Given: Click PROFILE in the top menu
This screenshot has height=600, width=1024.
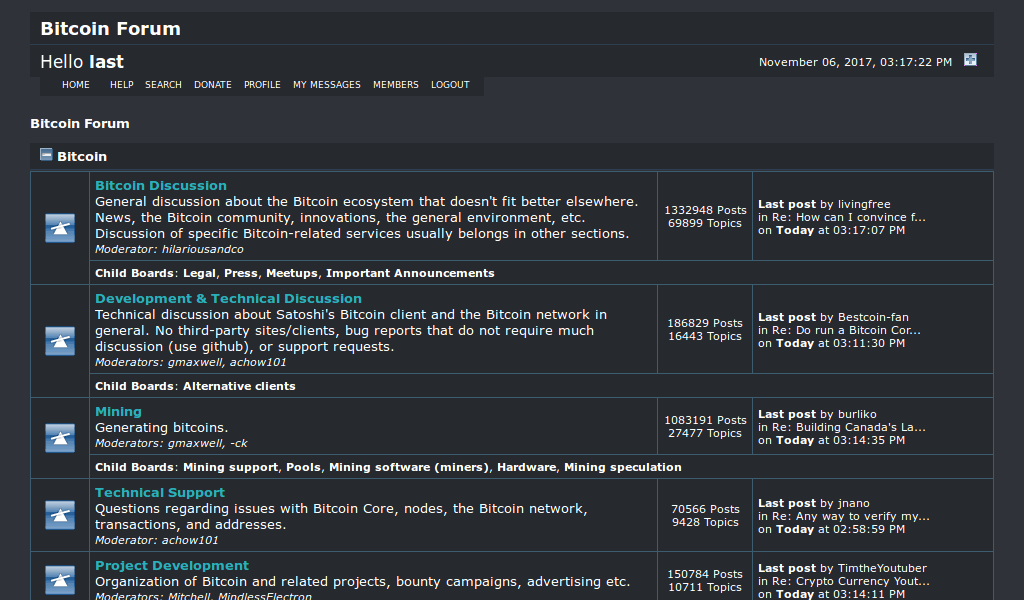Looking at the screenshot, I should 262,85.
